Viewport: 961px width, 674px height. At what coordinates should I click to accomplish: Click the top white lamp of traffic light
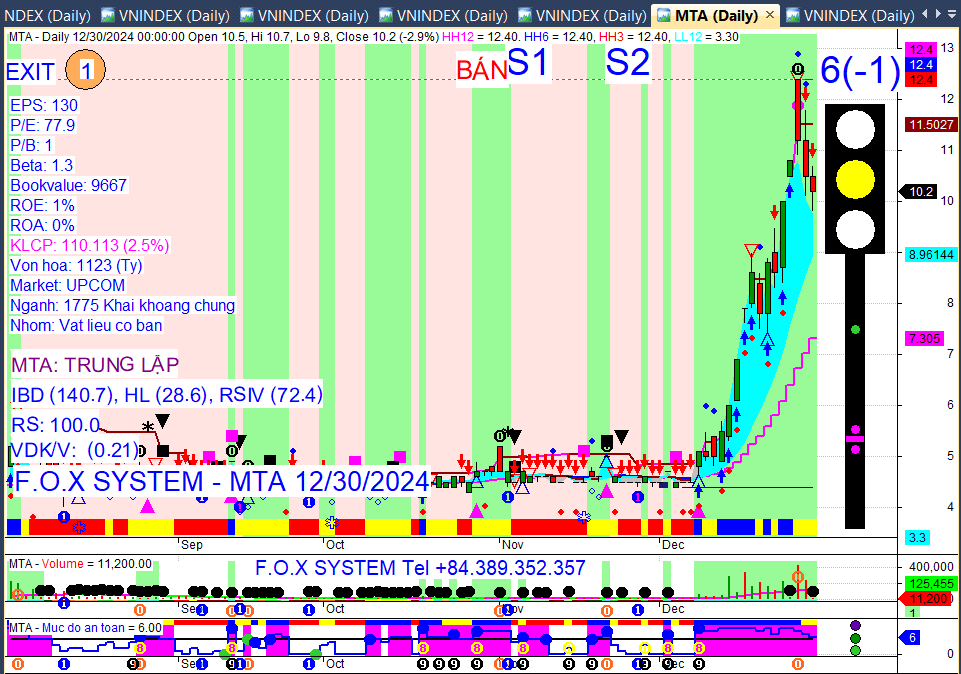[855, 129]
